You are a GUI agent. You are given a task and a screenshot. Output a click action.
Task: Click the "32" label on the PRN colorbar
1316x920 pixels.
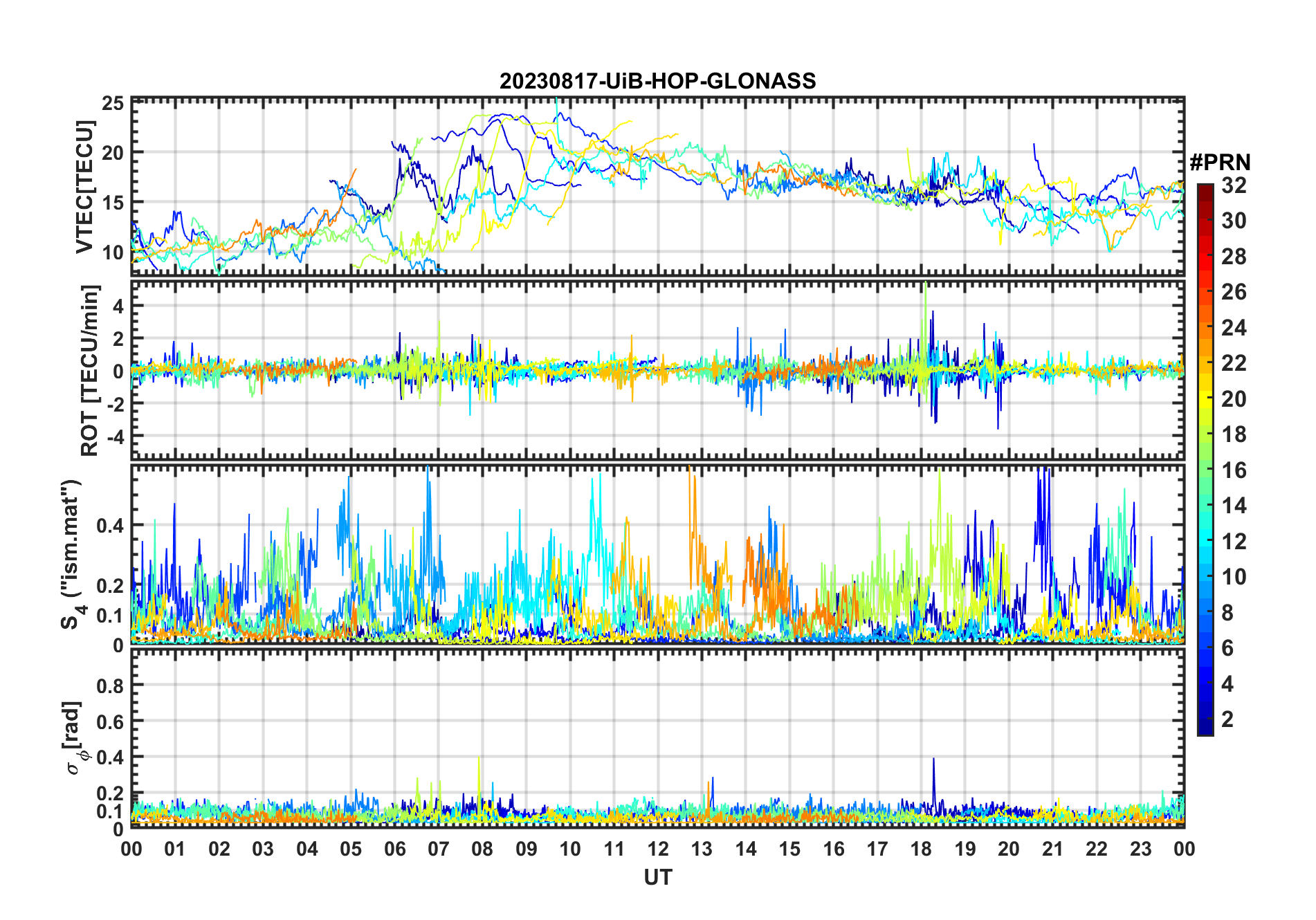pos(1234,185)
